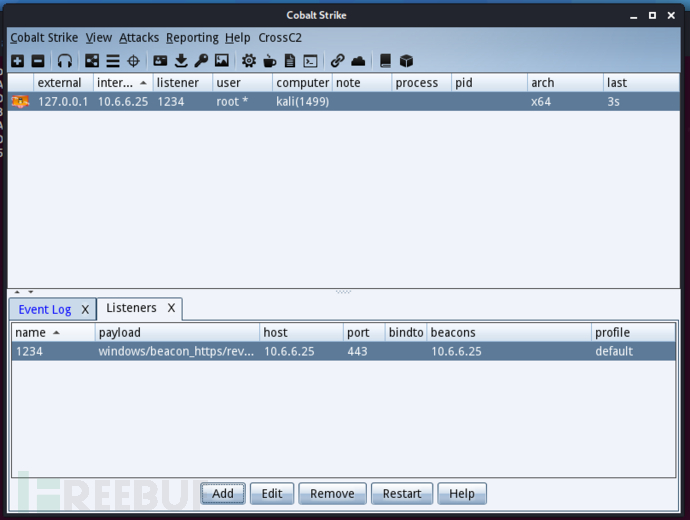Click the coffee cup icon in toolbar
The height and width of the screenshot is (520, 690).
(269, 61)
